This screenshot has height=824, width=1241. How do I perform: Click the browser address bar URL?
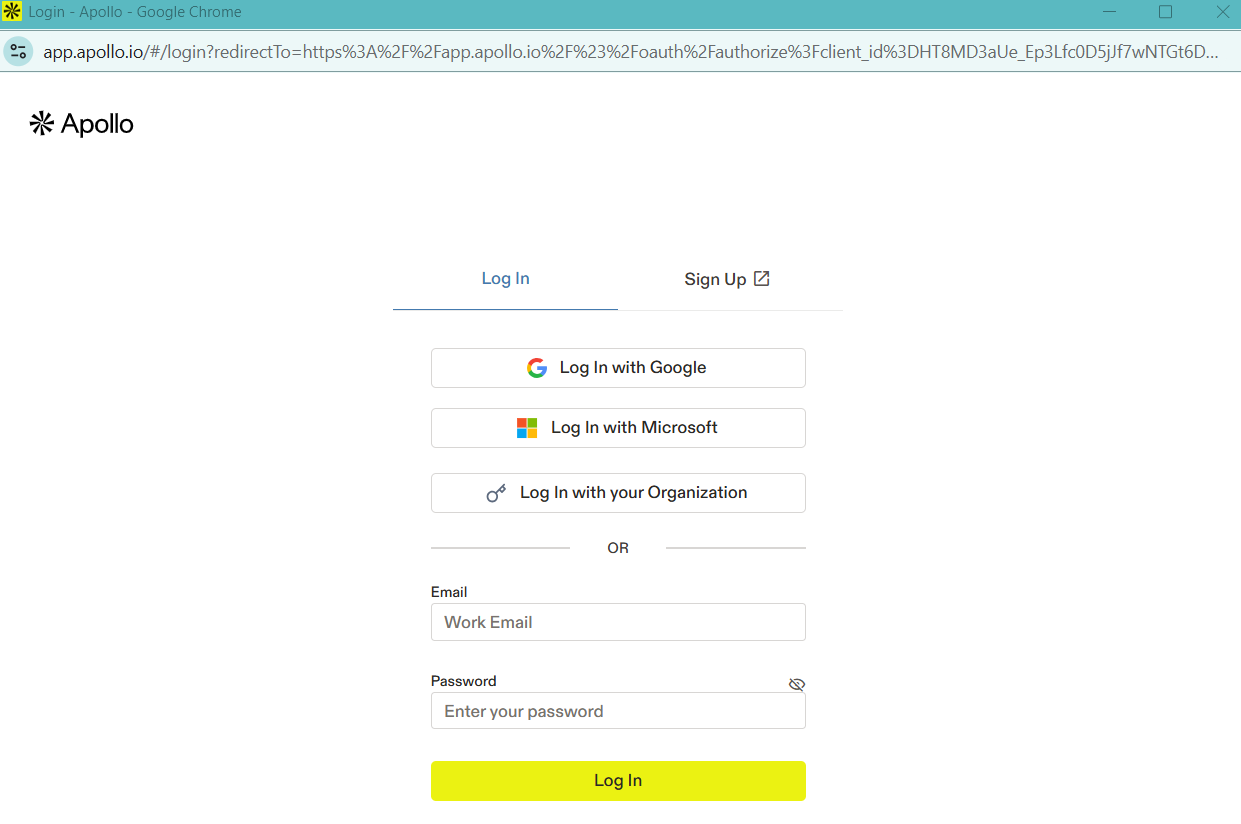pyautogui.click(x=630, y=52)
